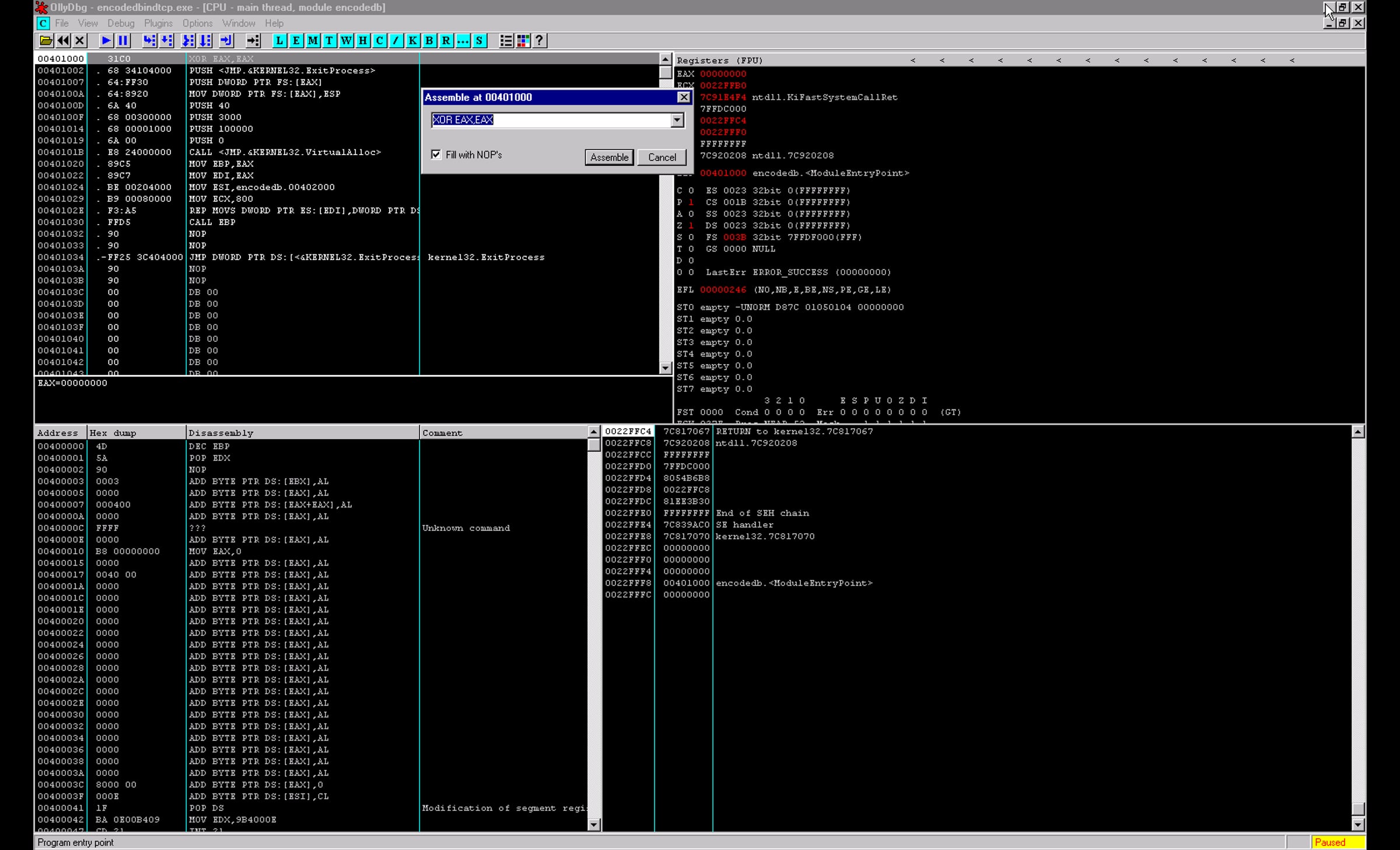Image resolution: width=1400 pixels, height=850 pixels.
Task: Show CPU window with C icon
Action: click(x=379, y=40)
